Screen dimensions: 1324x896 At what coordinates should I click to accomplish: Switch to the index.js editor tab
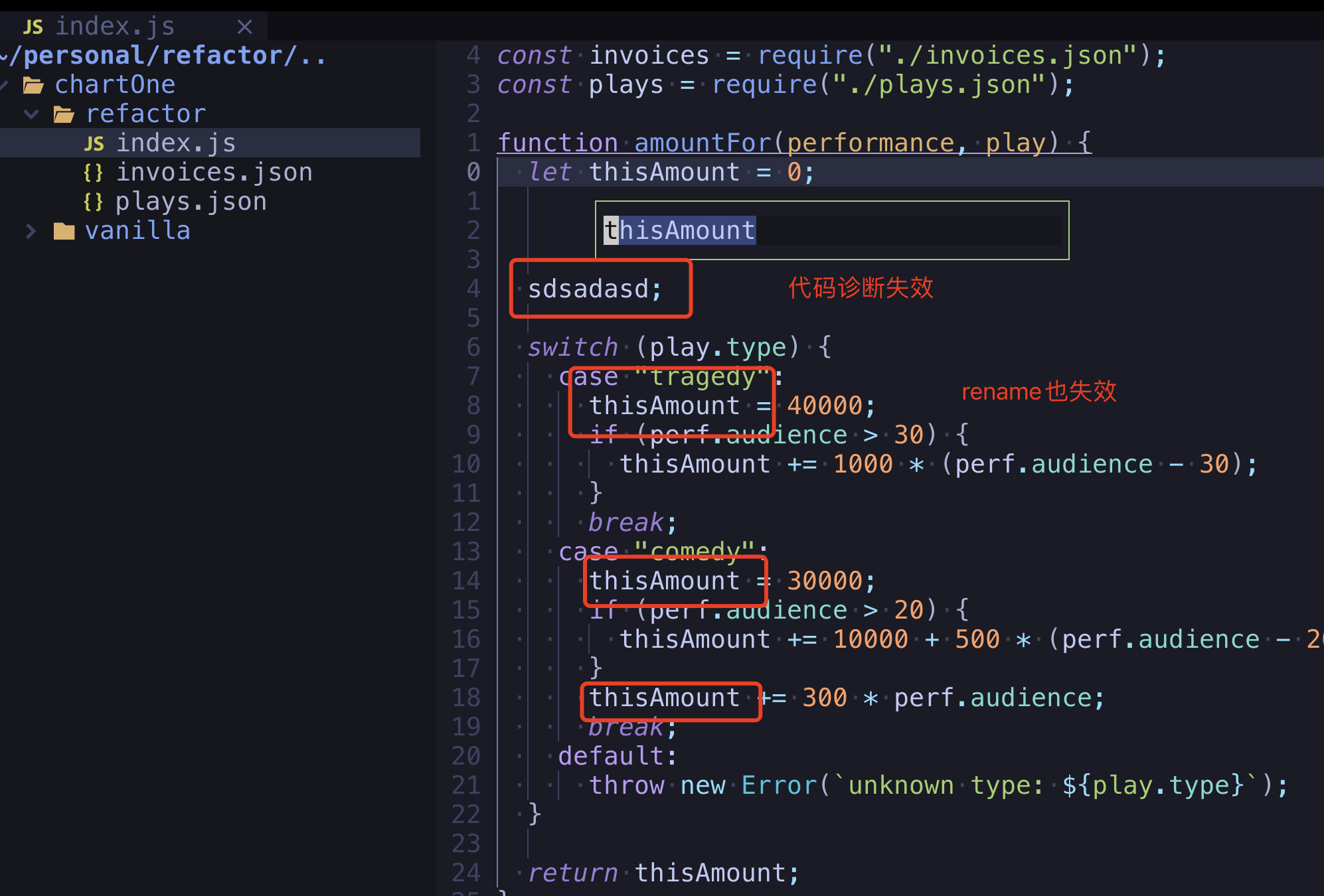point(116,25)
